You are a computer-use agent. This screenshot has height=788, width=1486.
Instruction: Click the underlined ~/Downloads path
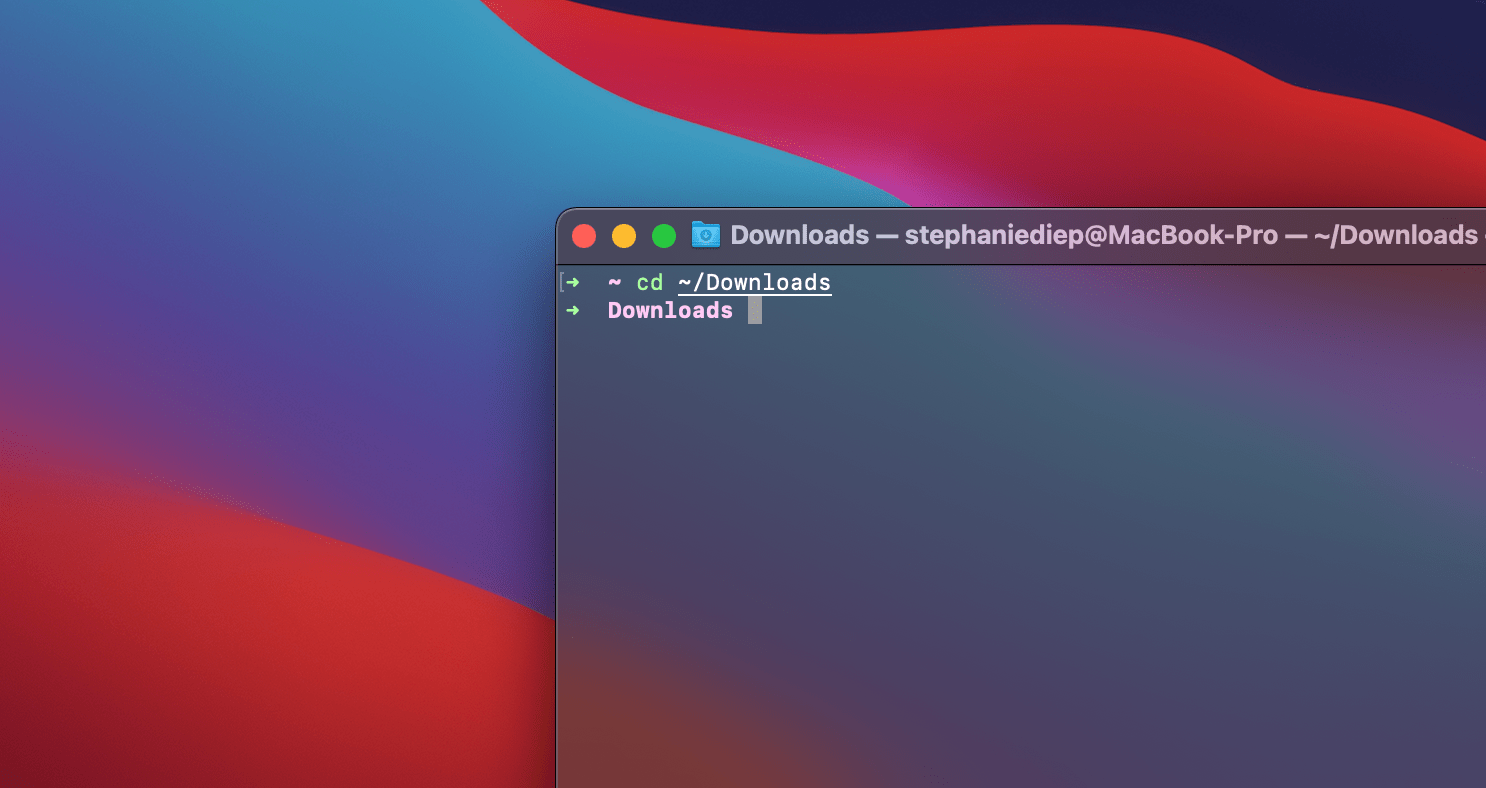pos(755,283)
